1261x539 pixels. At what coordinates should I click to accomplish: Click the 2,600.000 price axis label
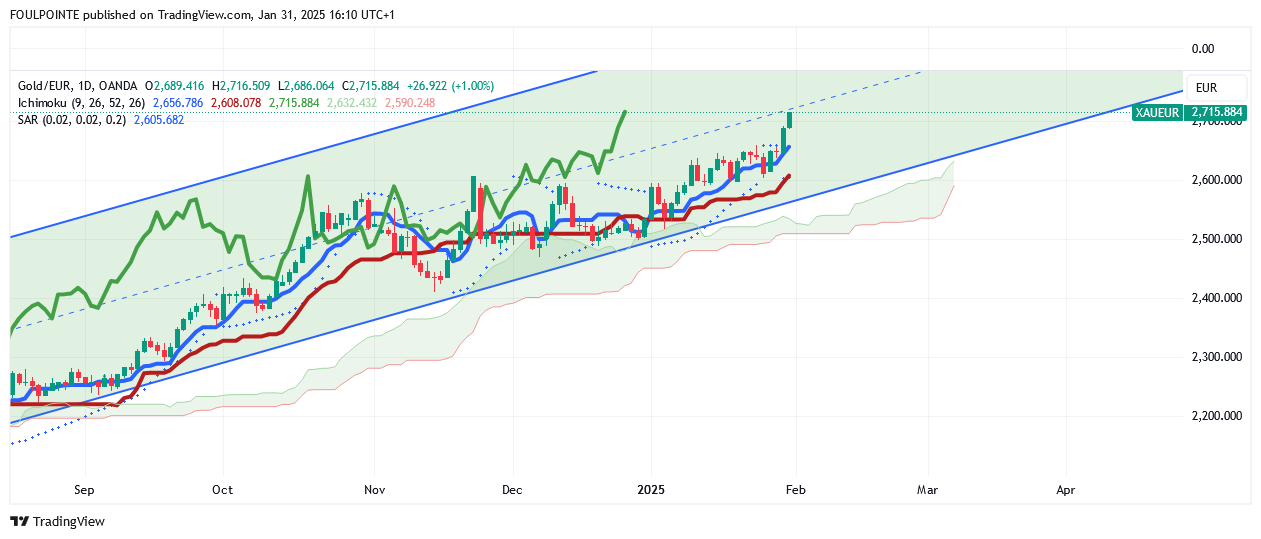tap(1216, 180)
